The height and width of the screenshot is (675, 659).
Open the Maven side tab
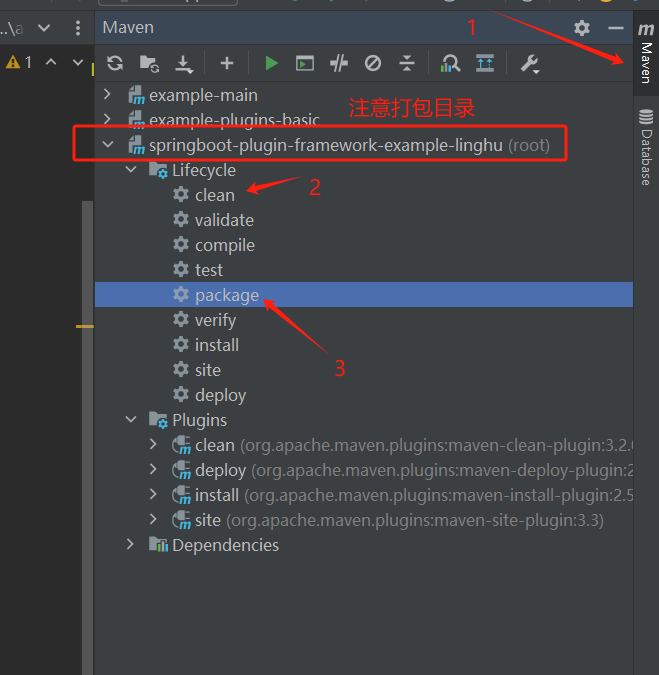646,53
